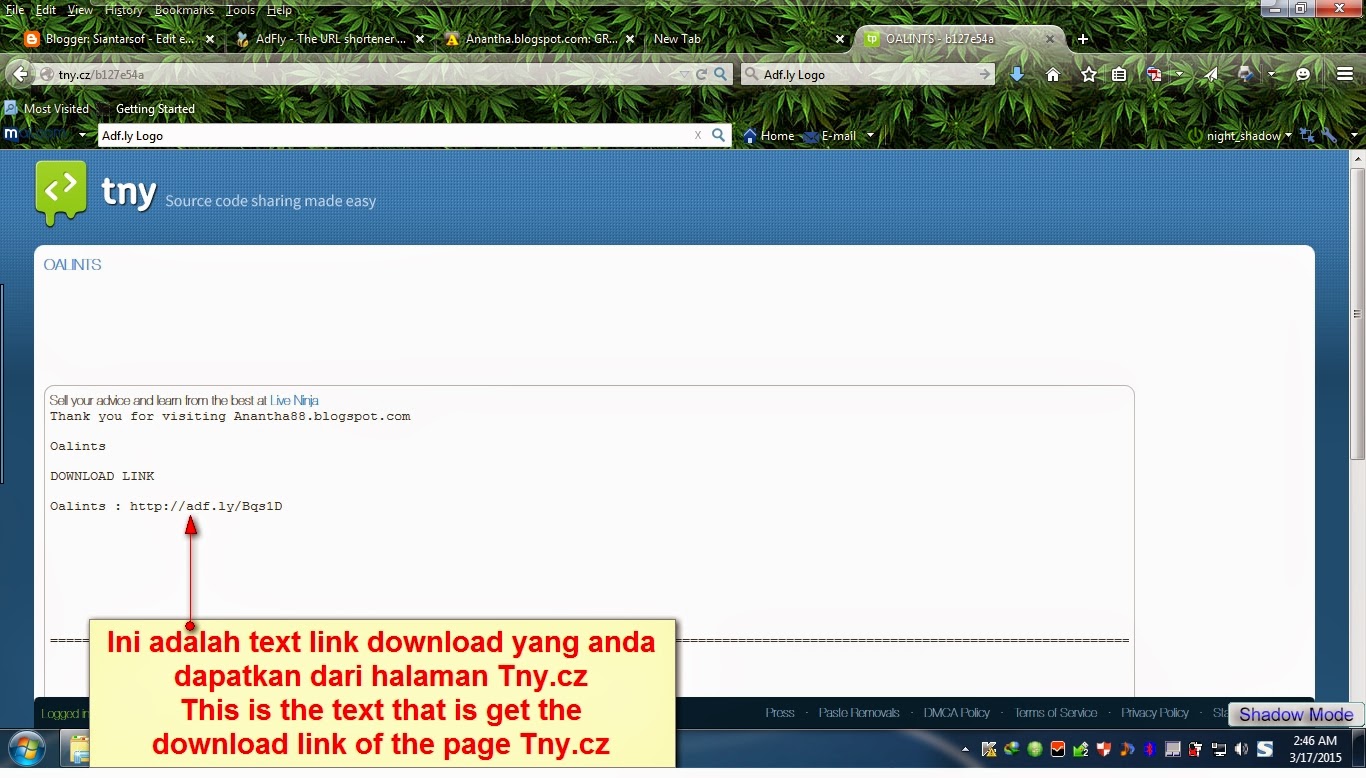
Task: Open the Live Ninja link
Action: [x=294, y=400]
